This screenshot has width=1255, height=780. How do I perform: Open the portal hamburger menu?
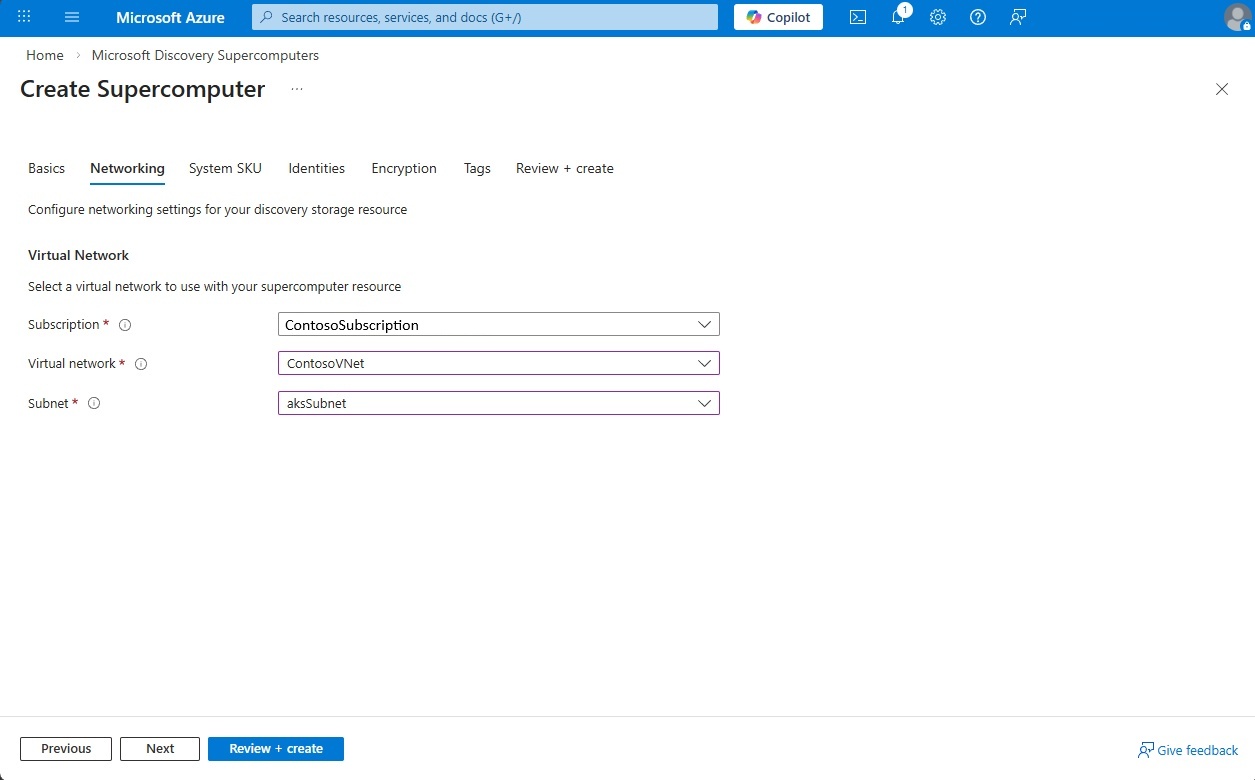coord(72,17)
